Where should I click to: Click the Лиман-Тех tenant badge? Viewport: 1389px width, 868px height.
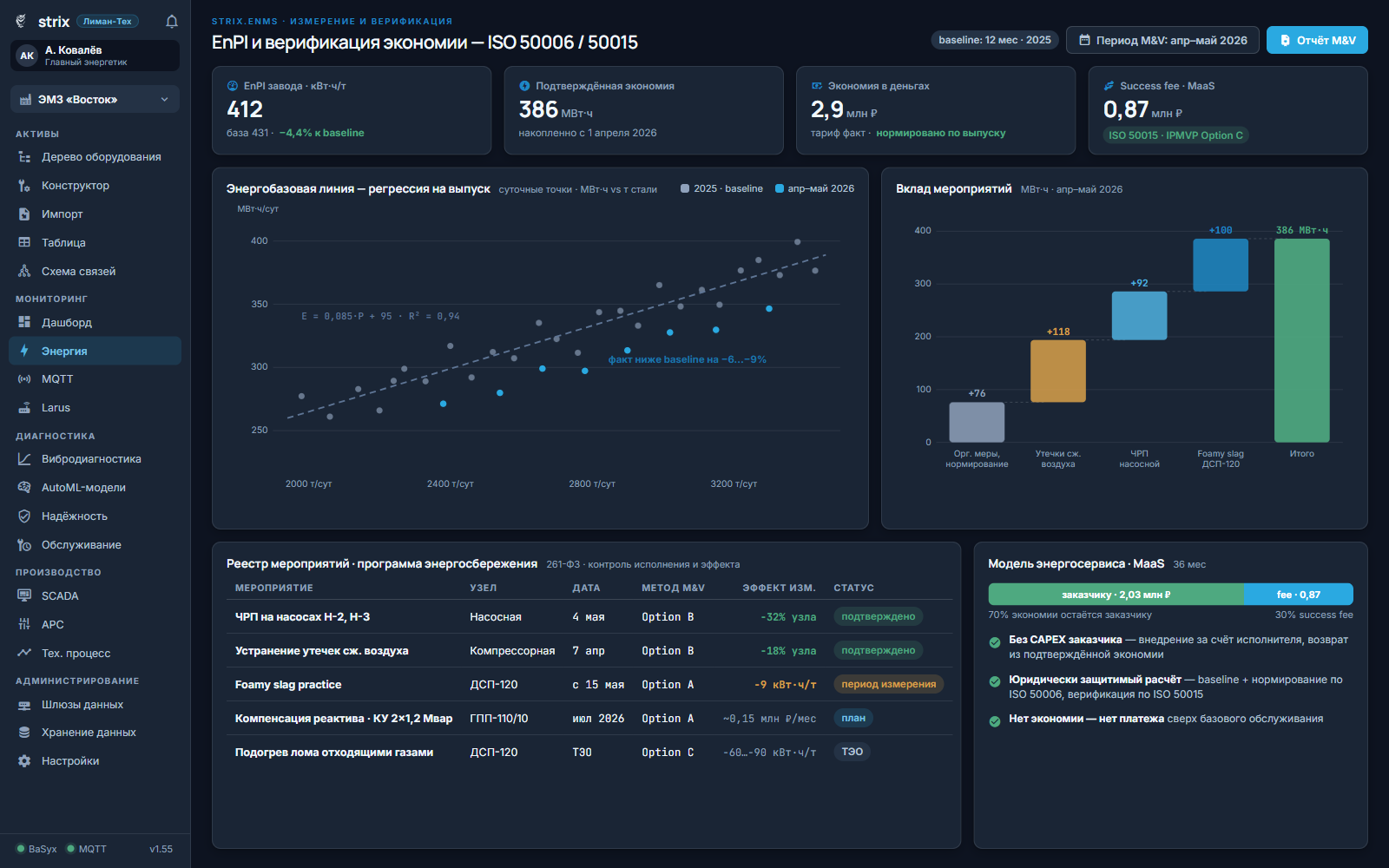108,22
